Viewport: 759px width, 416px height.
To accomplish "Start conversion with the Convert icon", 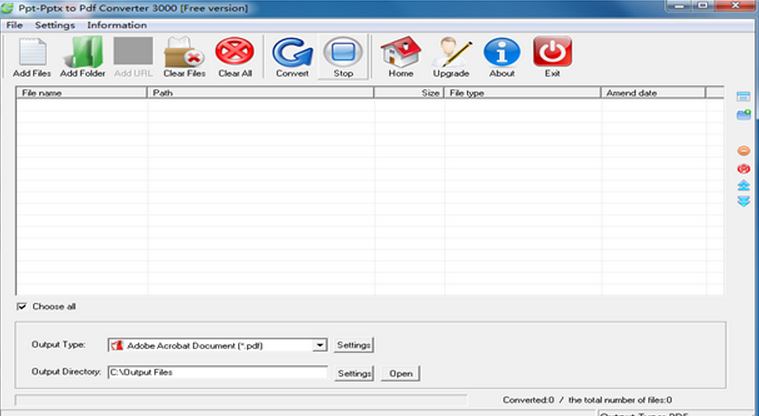I will pos(292,57).
